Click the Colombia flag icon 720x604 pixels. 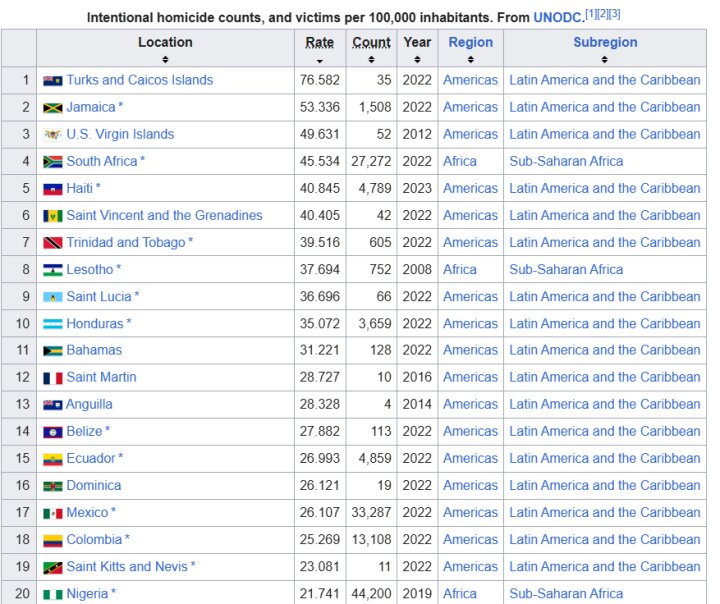(53, 540)
